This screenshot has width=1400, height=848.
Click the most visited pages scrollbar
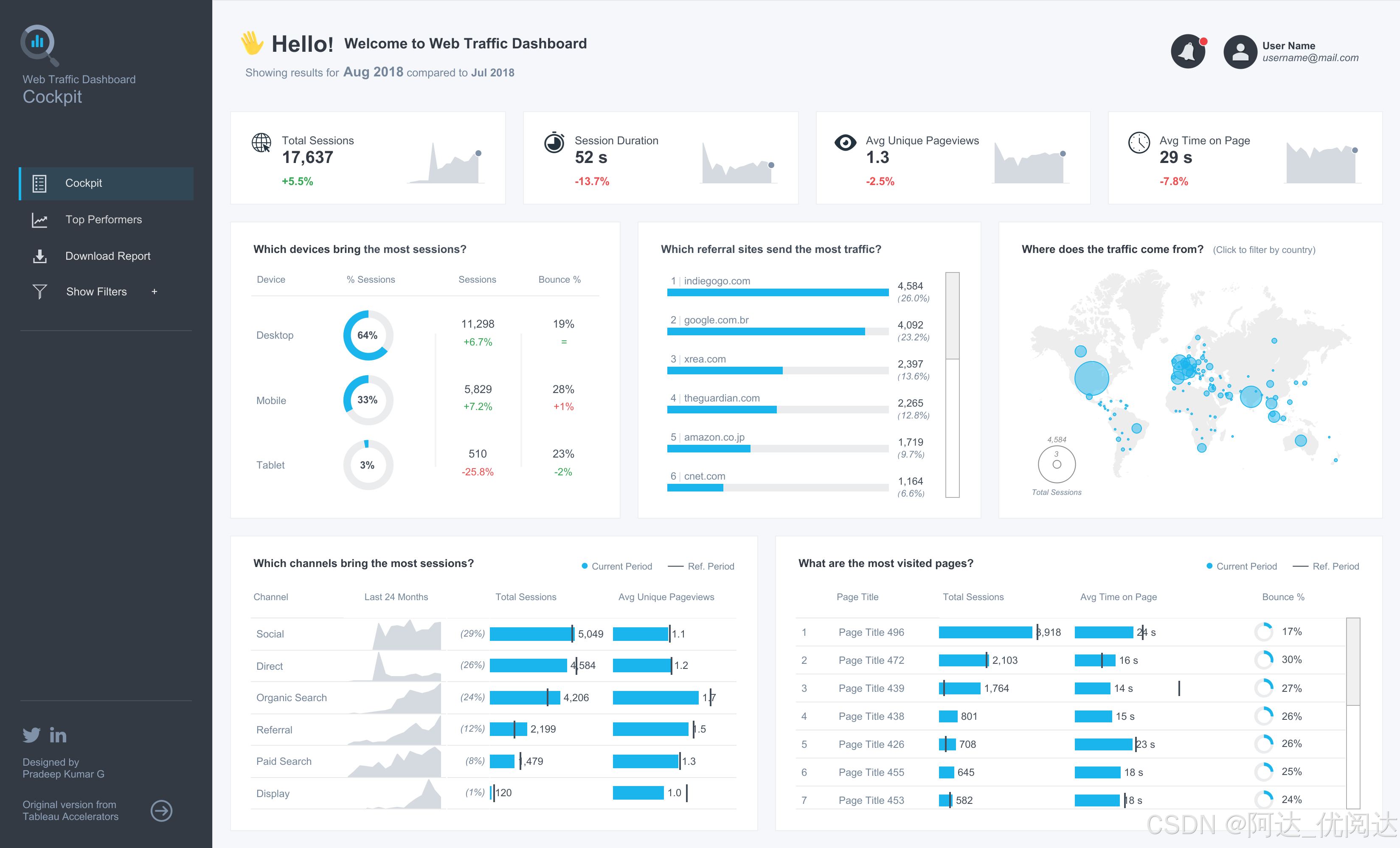[1353, 662]
